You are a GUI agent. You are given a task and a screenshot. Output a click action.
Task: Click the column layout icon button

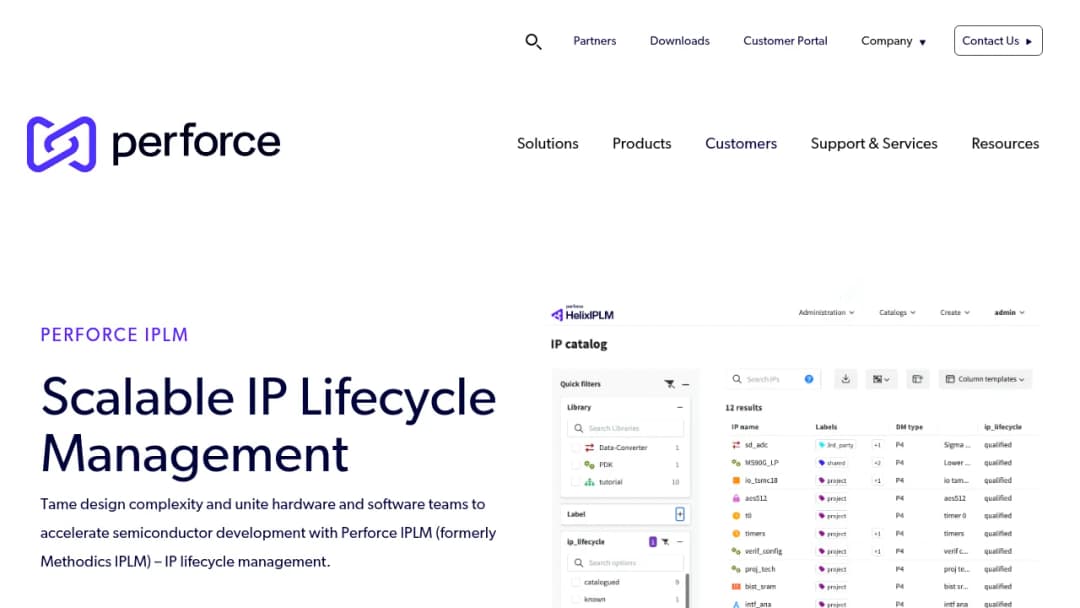[917, 379]
